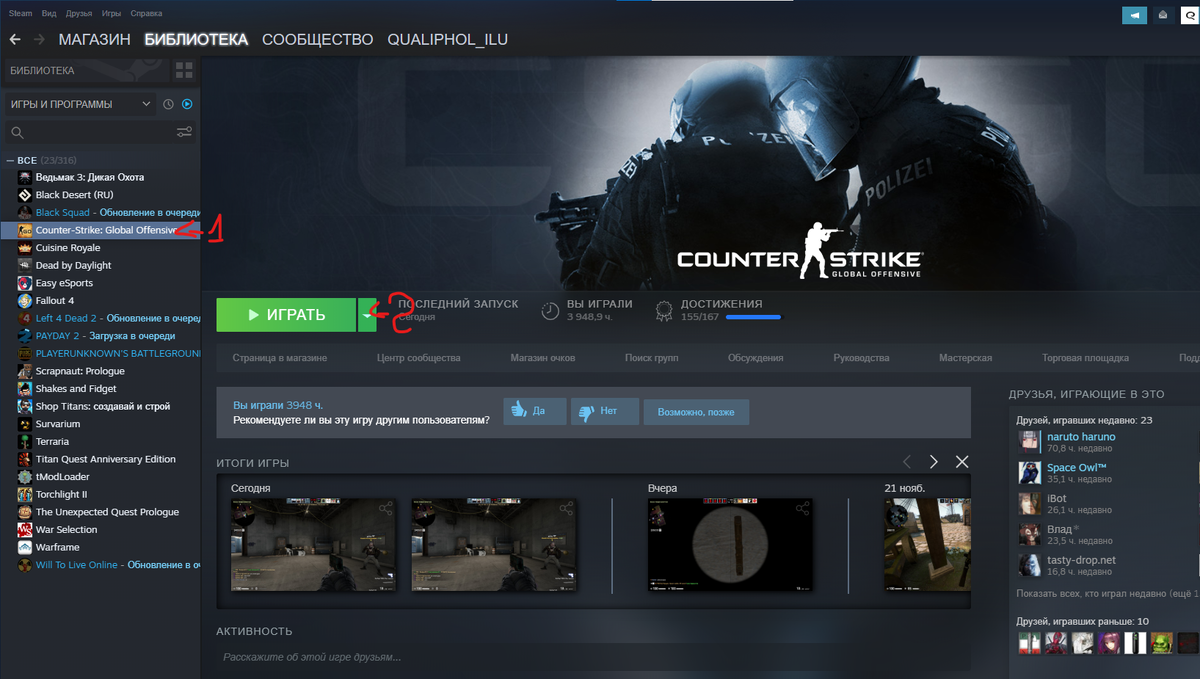Show previous game summary with left chevron
The width and height of the screenshot is (1200, 679).
tap(907, 462)
